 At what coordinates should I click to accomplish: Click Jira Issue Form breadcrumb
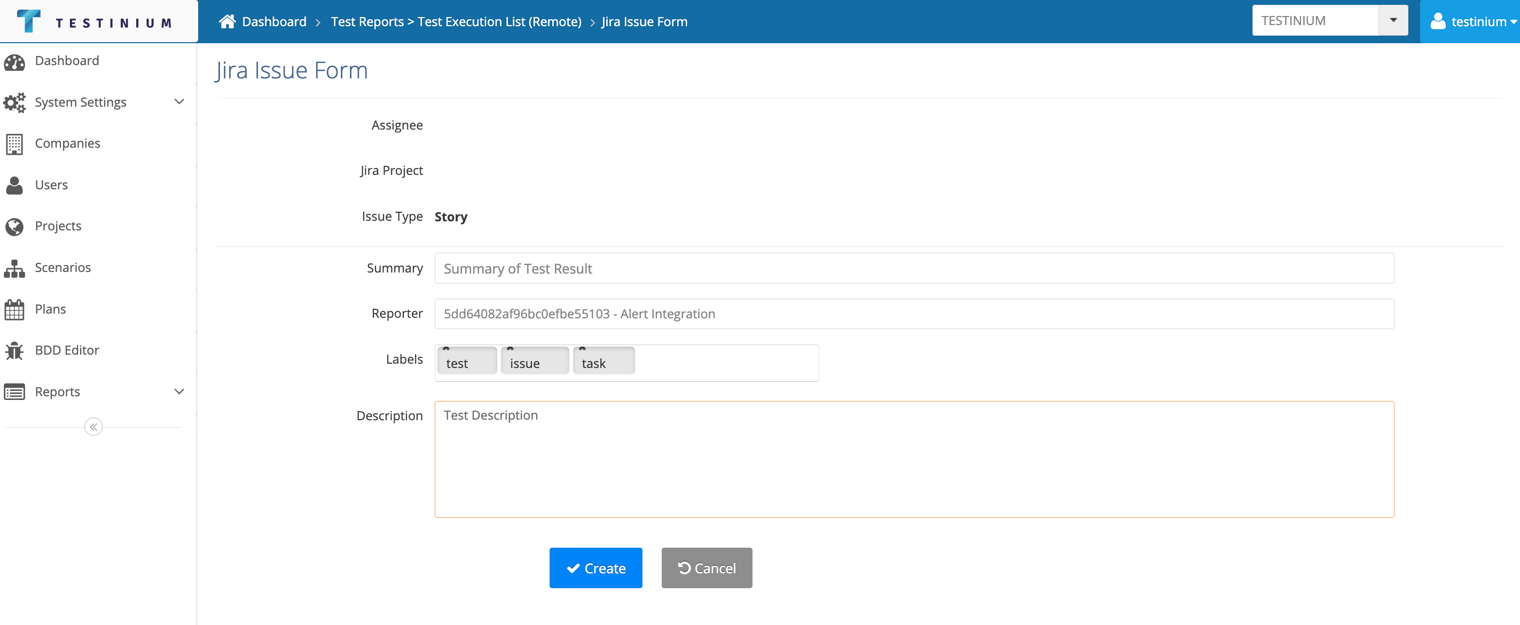[x=644, y=21]
